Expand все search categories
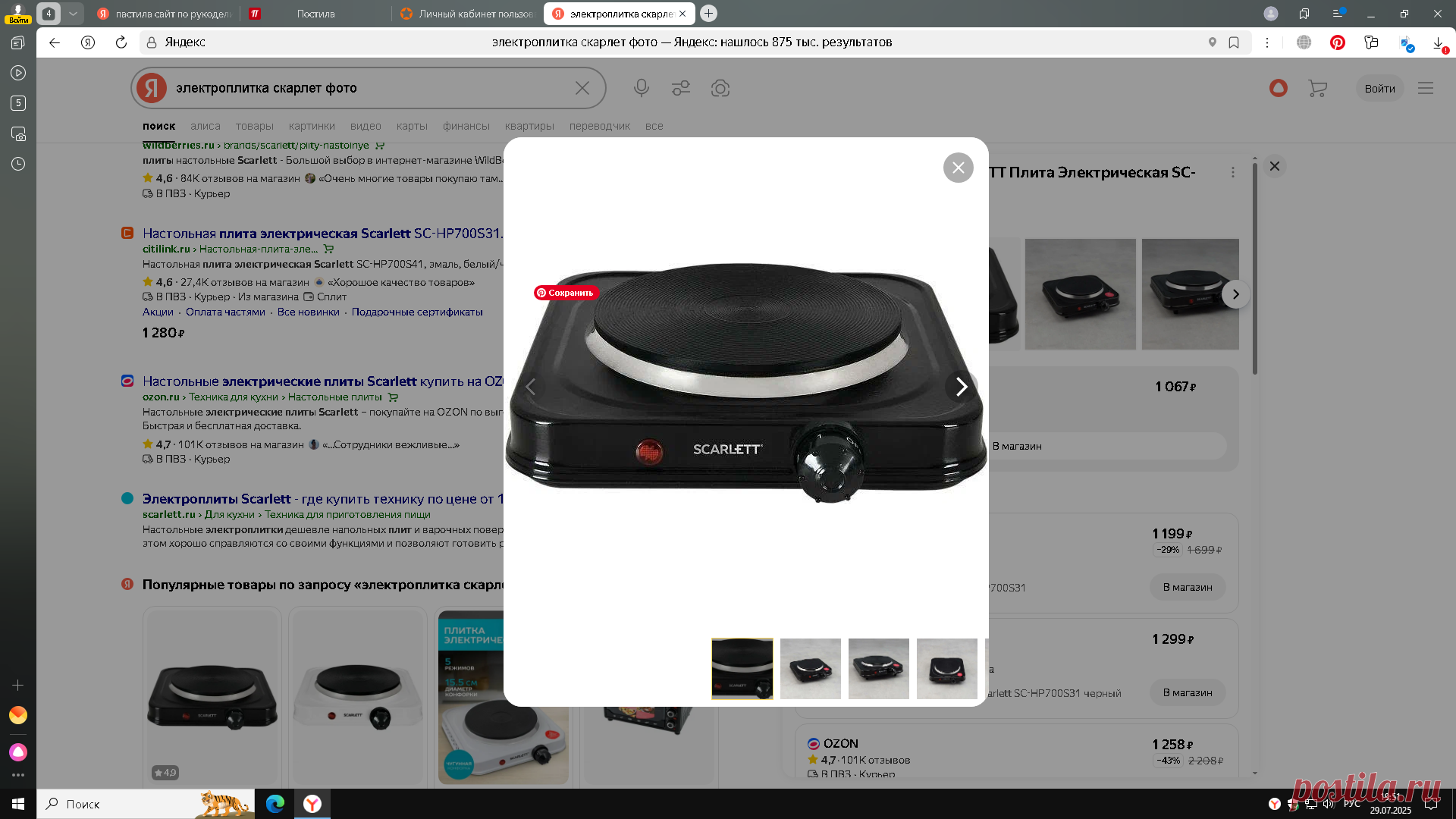Viewport: 1456px width, 819px height. 654,126
